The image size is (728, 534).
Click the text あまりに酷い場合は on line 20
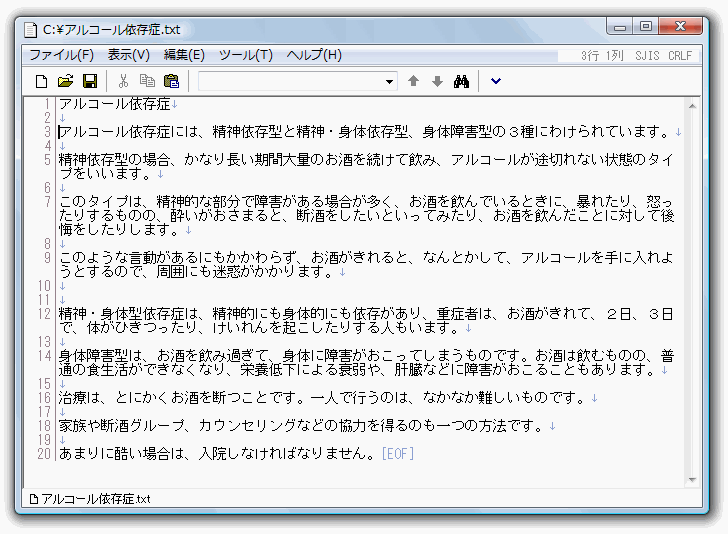(x=122, y=454)
